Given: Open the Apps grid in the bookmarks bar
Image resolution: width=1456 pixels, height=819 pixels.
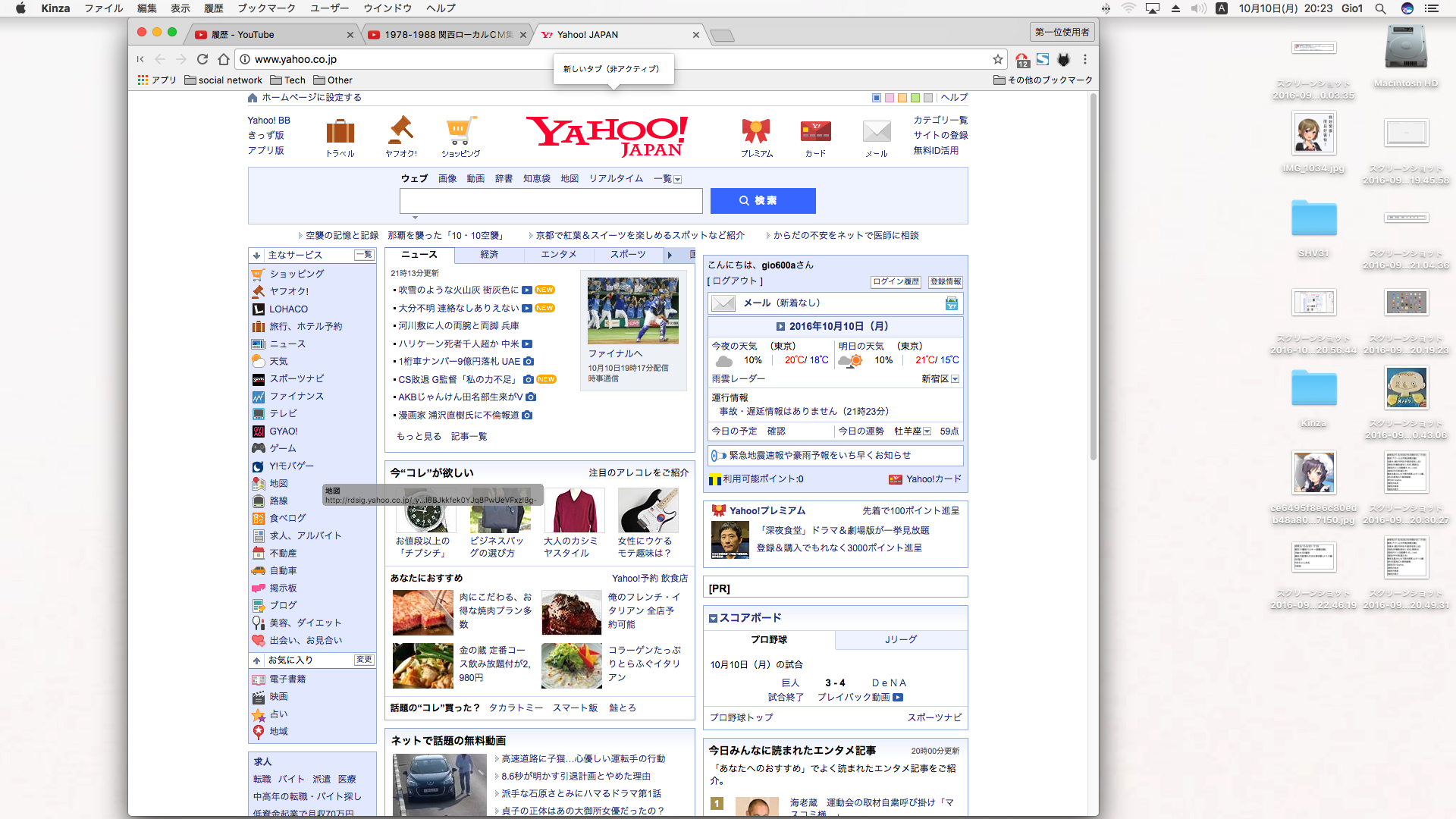Looking at the screenshot, I should pos(143,80).
